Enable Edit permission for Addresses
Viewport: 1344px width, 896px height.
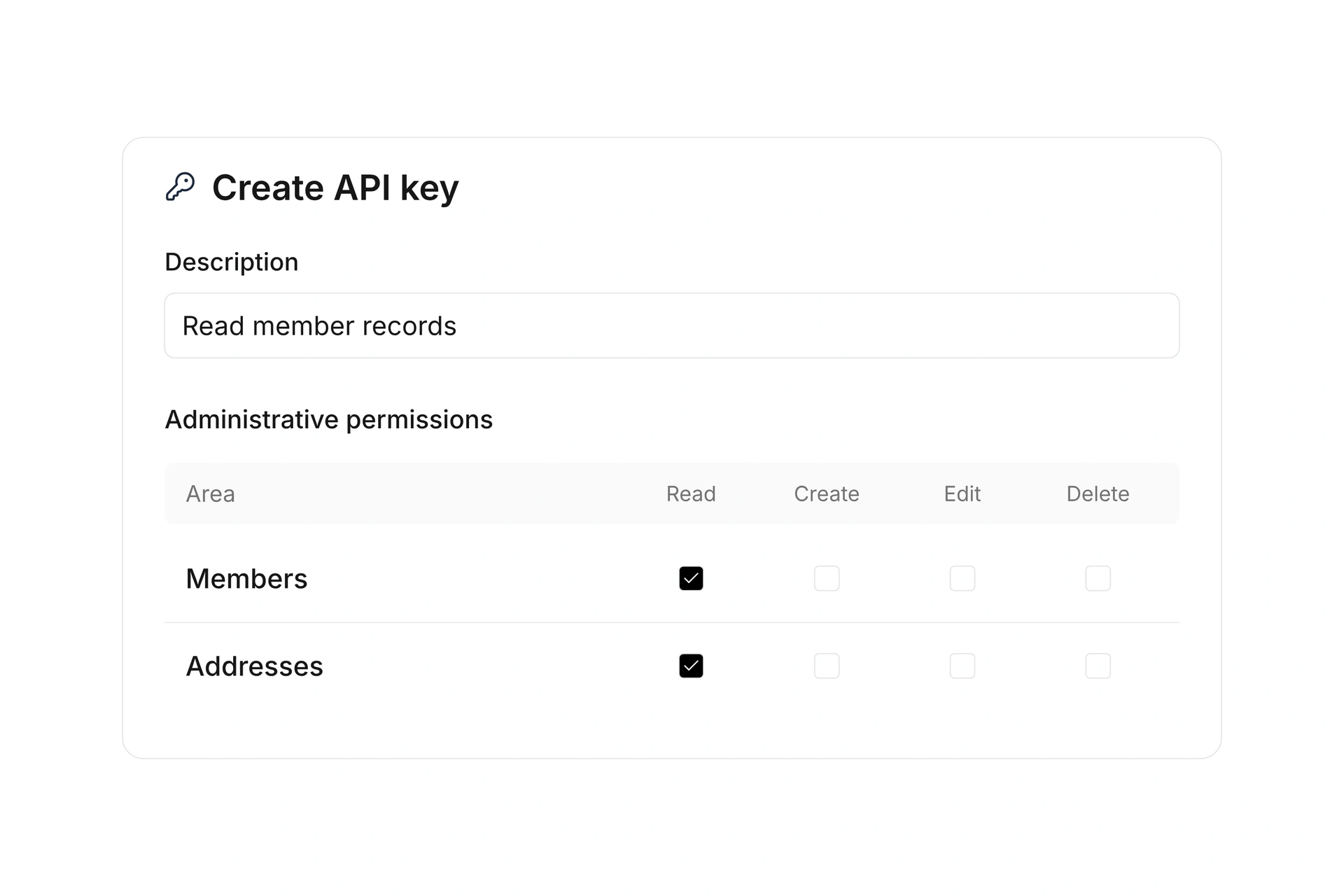[x=962, y=666]
